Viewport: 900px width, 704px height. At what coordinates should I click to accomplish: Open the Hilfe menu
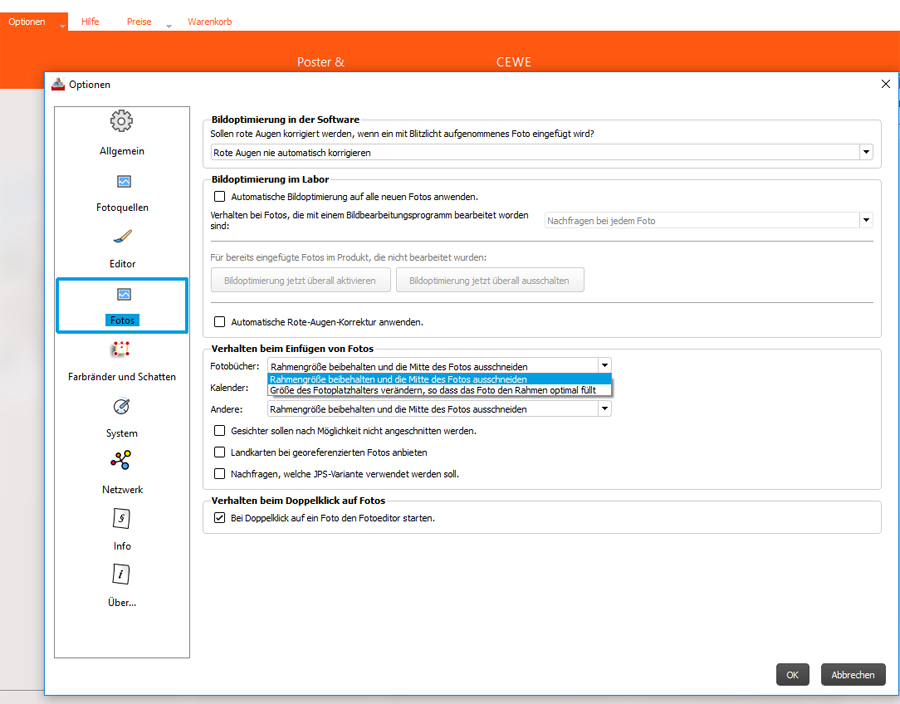(90, 21)
